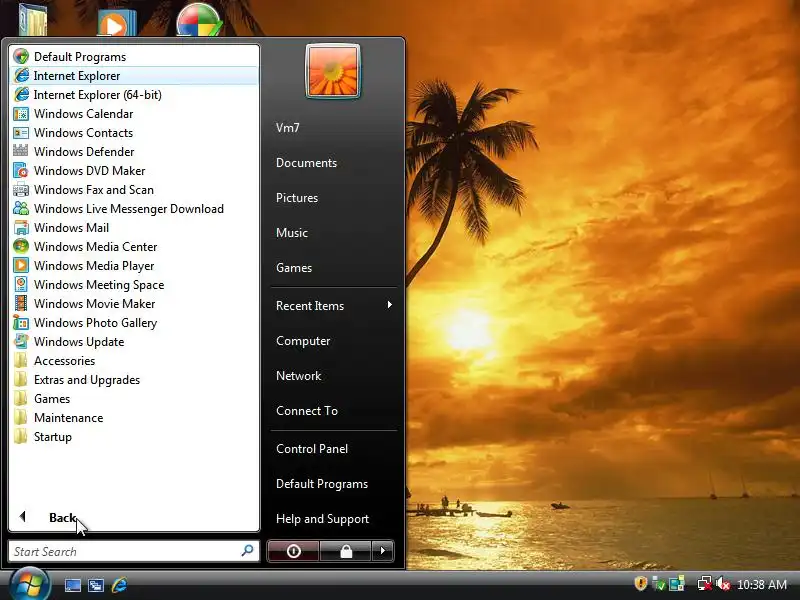Open the shutdown options arrow menu
The image size is (800, 600).
tap(383, 551)
